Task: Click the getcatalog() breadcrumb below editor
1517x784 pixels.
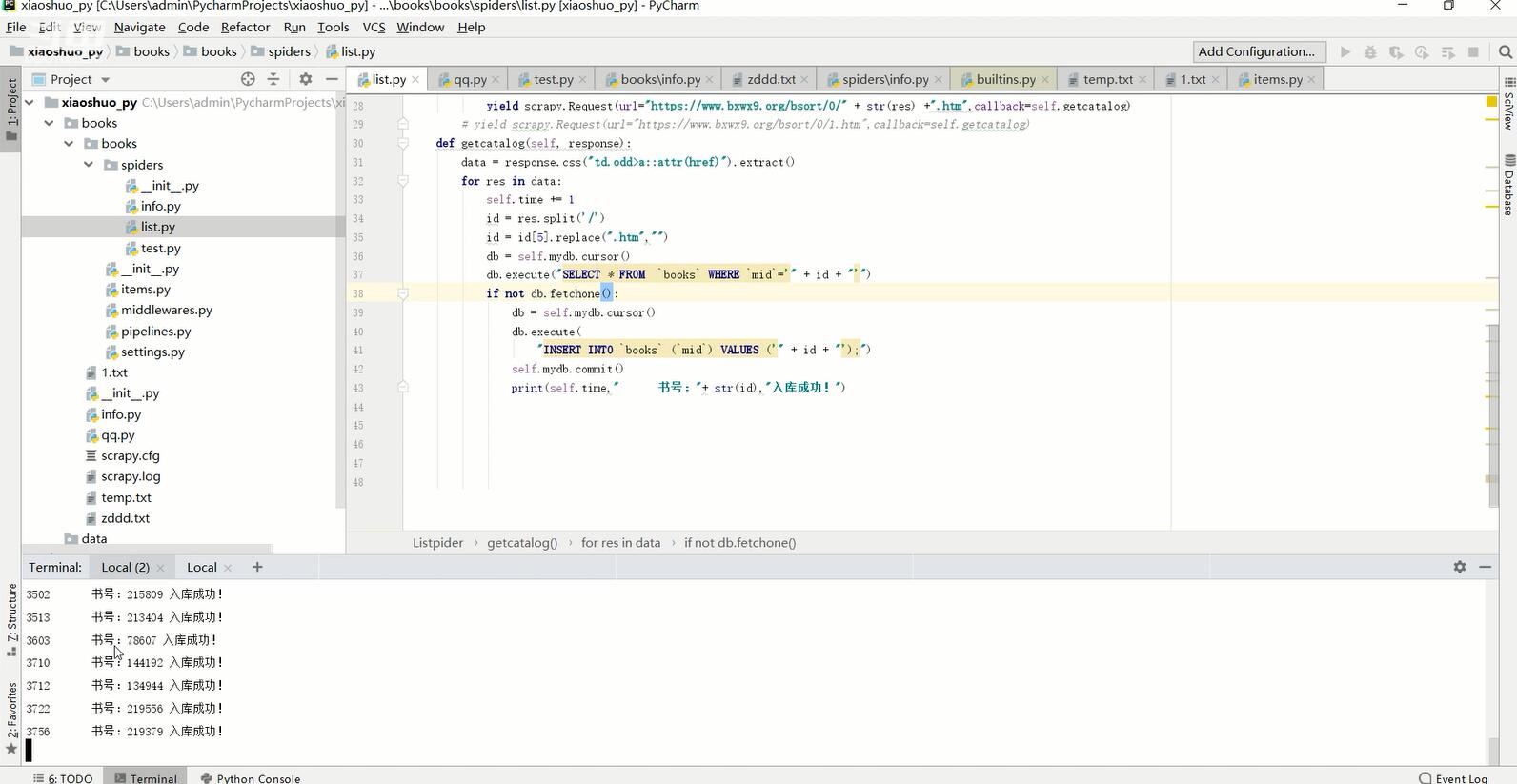Action: (522, 543)
